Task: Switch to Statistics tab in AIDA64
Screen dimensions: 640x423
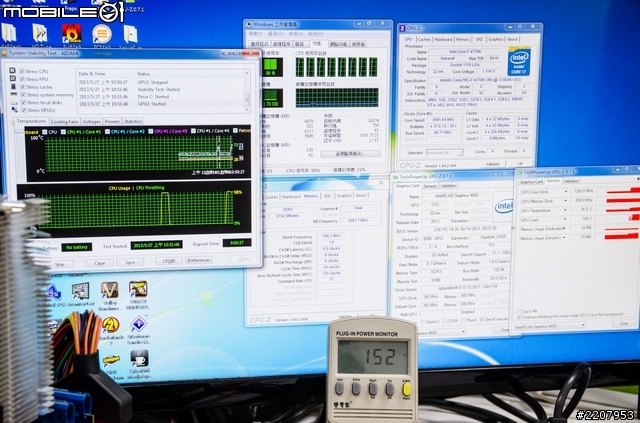Action: [133, 121]
